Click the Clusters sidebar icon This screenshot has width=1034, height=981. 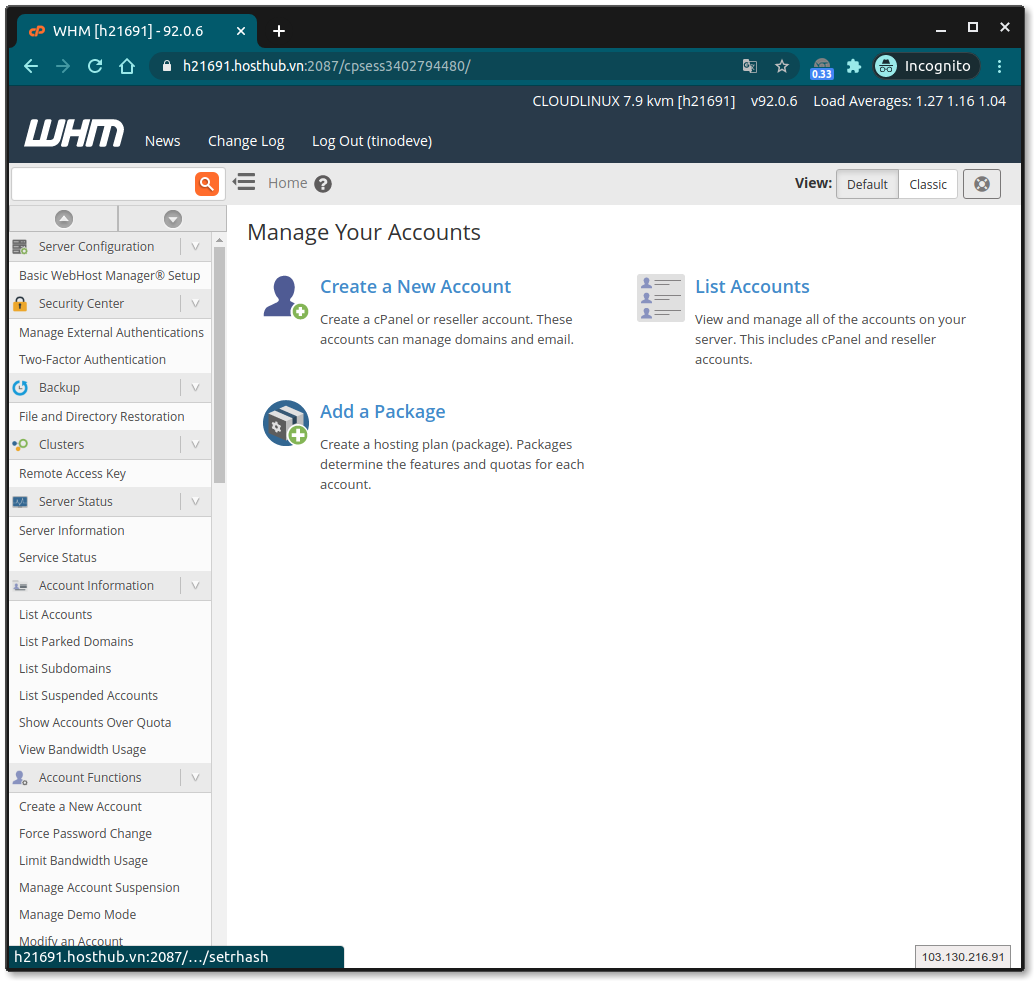coord(20,444)
